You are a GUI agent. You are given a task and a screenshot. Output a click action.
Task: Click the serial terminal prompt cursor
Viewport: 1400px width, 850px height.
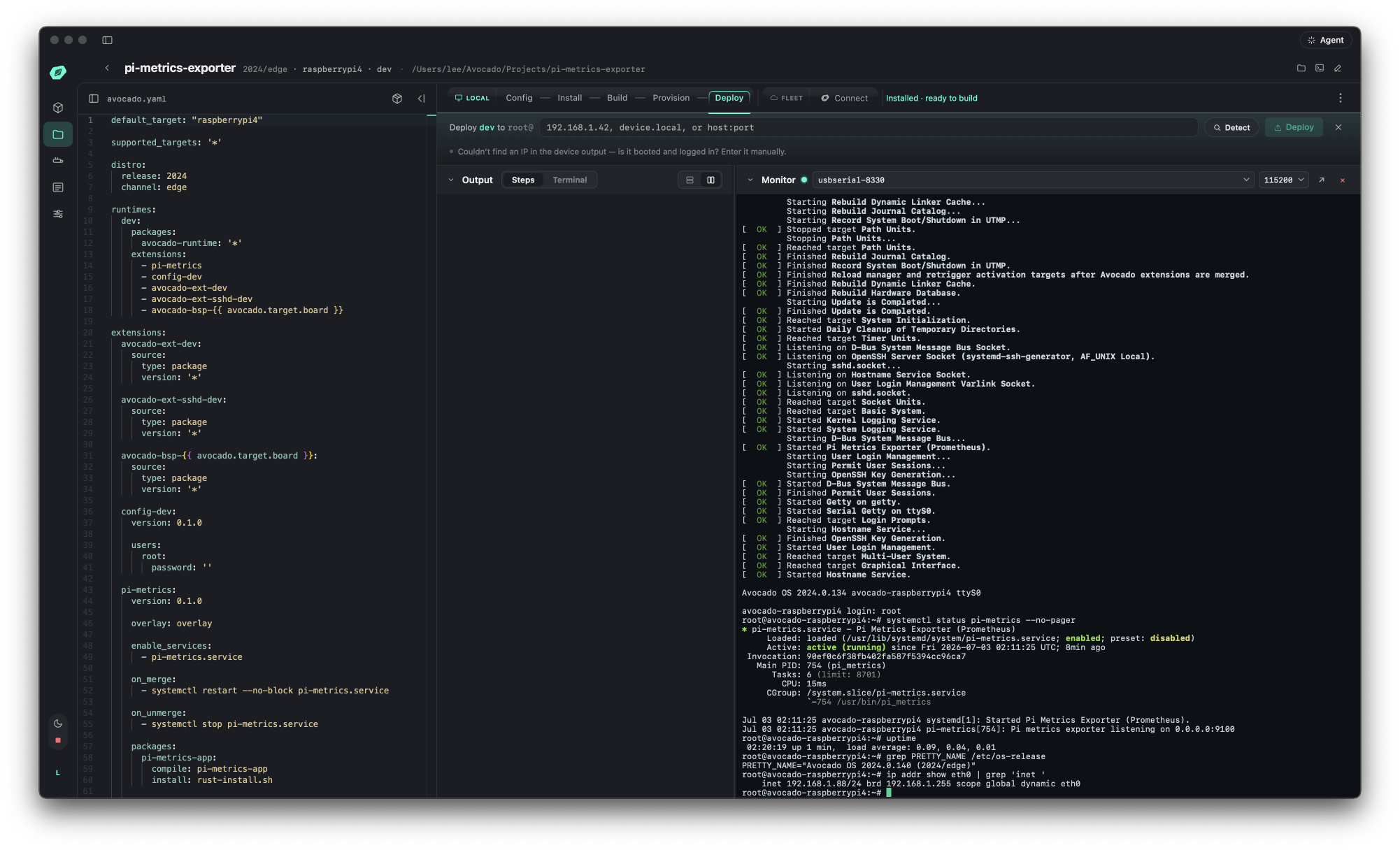click(889, 793)
